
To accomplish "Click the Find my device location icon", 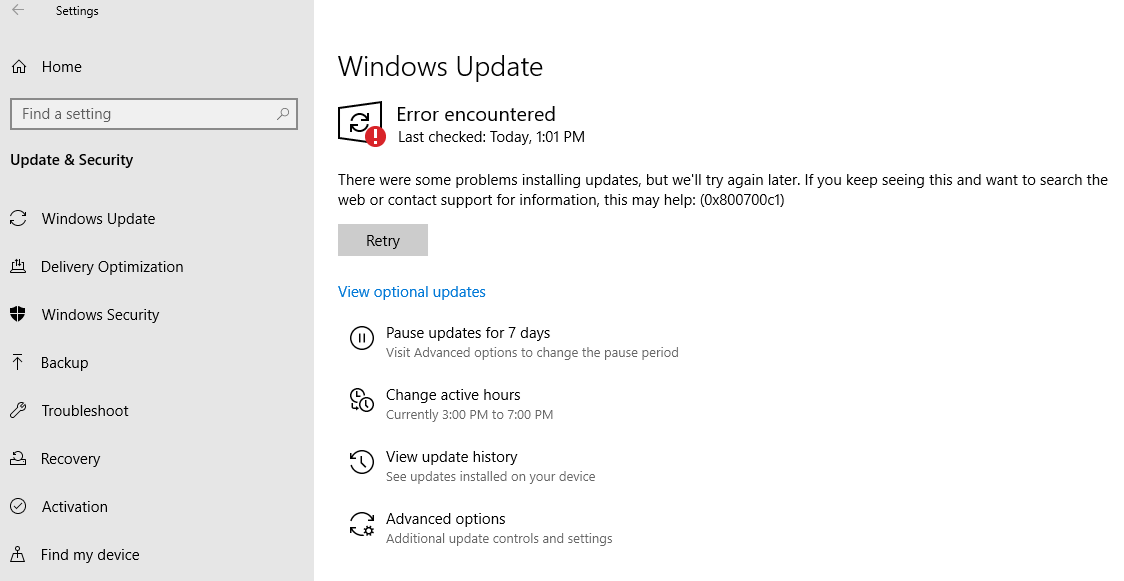I will (x=19, y=554).
